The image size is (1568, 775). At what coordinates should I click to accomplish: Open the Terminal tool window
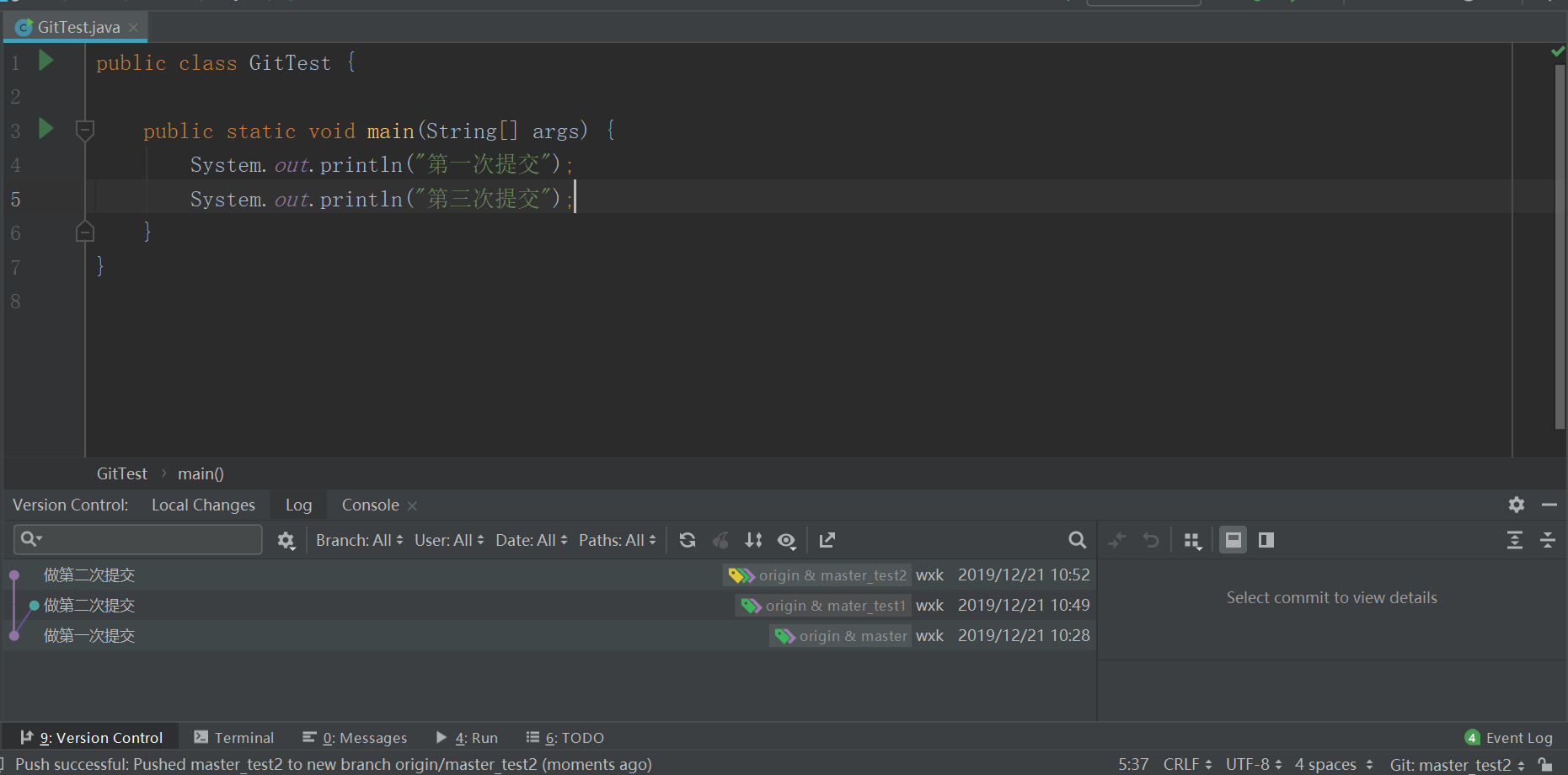pos(234,737)
